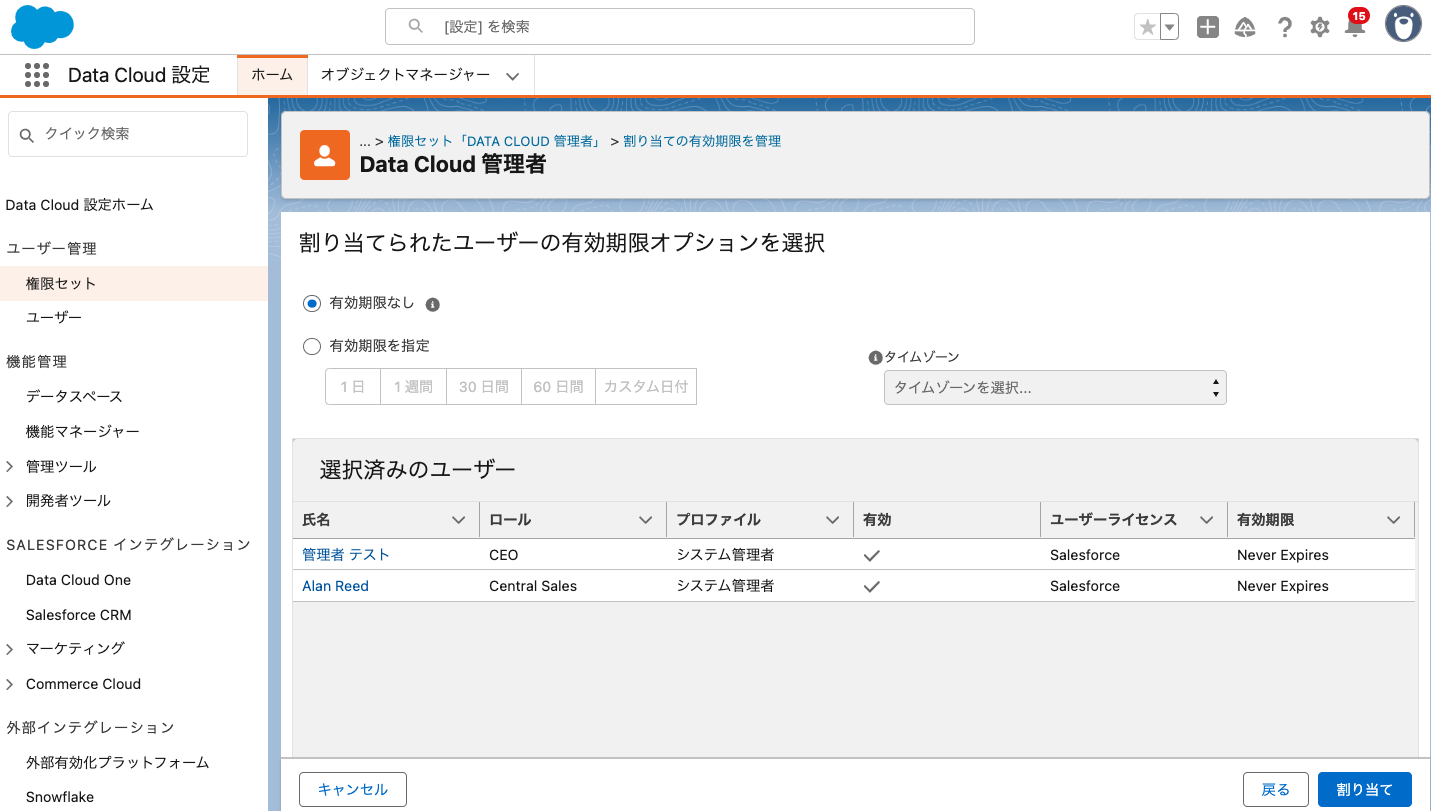Choose the 60 日間 expiration option
The height and width of the screenshot is (811, 1431).
558,387
